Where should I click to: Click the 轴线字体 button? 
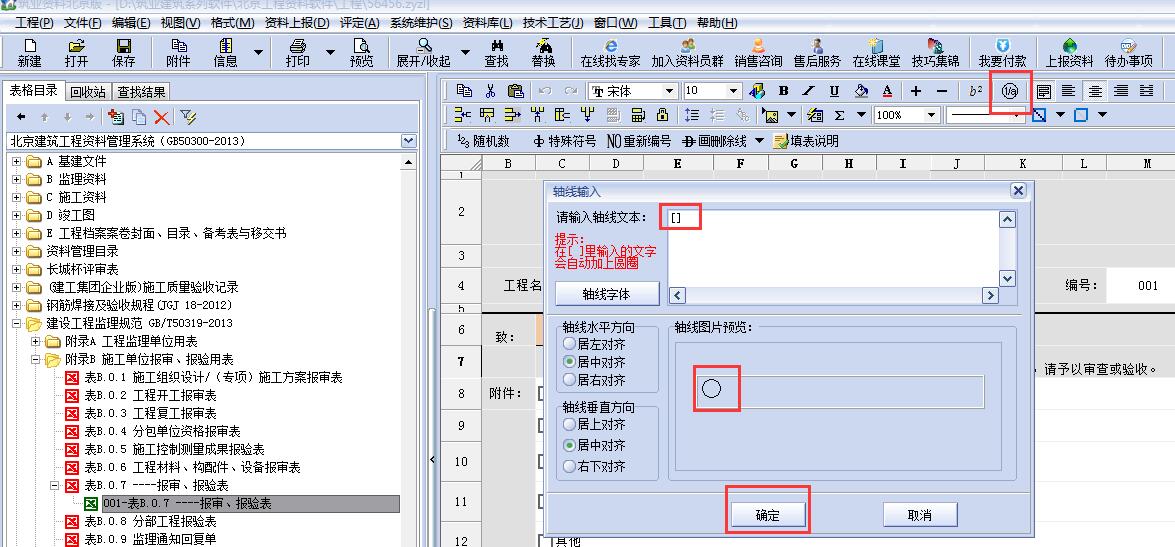pos(607,293)
